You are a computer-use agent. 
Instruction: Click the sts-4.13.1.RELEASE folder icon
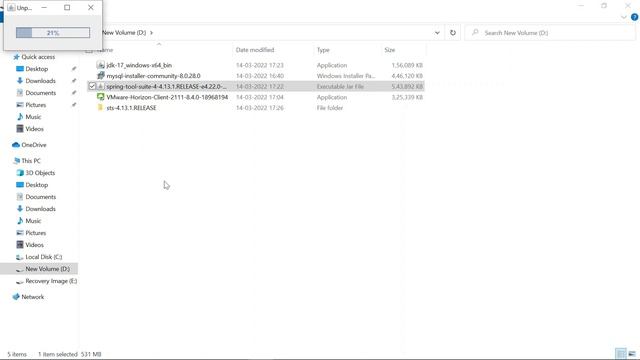100,108
